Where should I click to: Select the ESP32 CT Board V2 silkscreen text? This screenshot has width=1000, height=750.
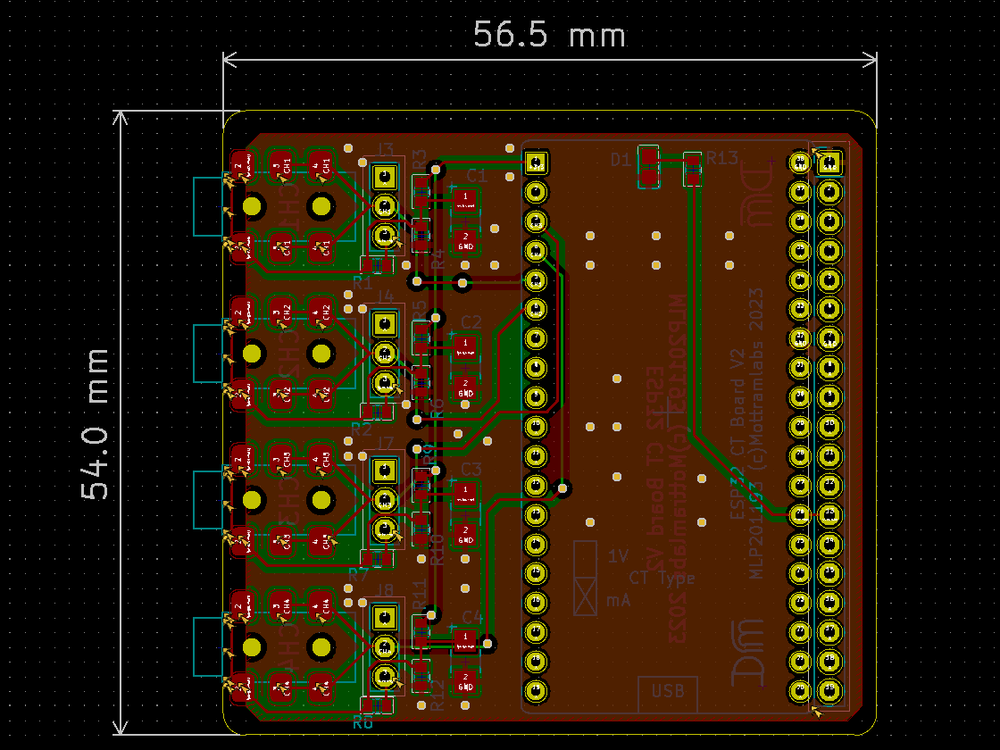pos(737,434)
